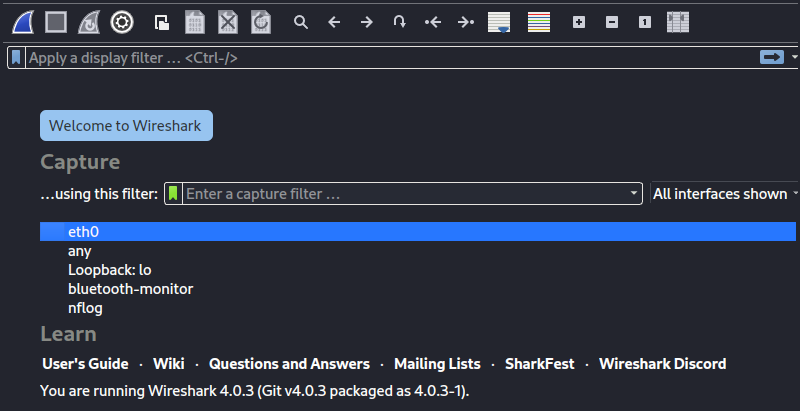This screenshot has width=800, height=411.
Task: Open the Wireshark Discord link
Action: tap(663, 364)
